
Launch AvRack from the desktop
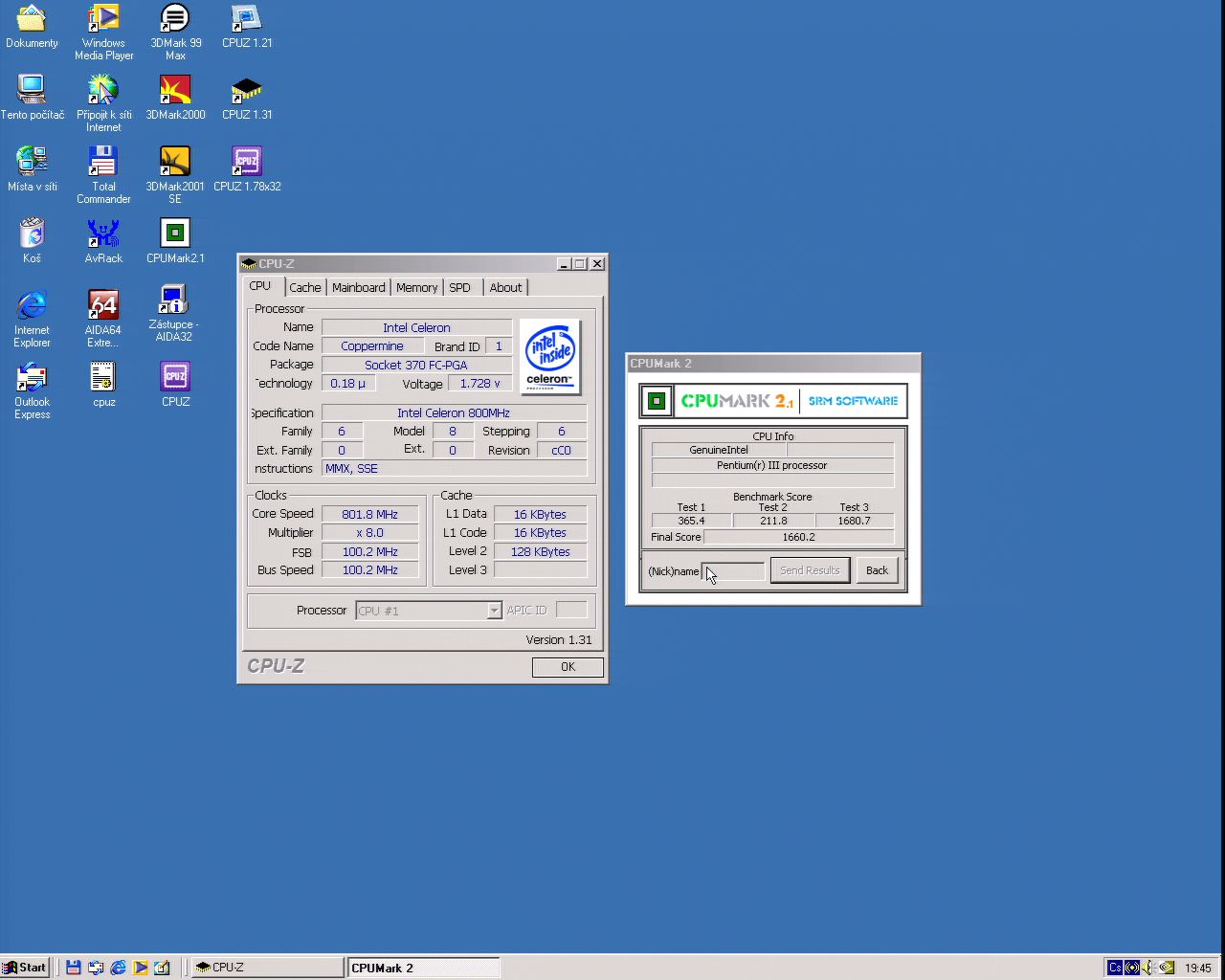tap(103, 240)
